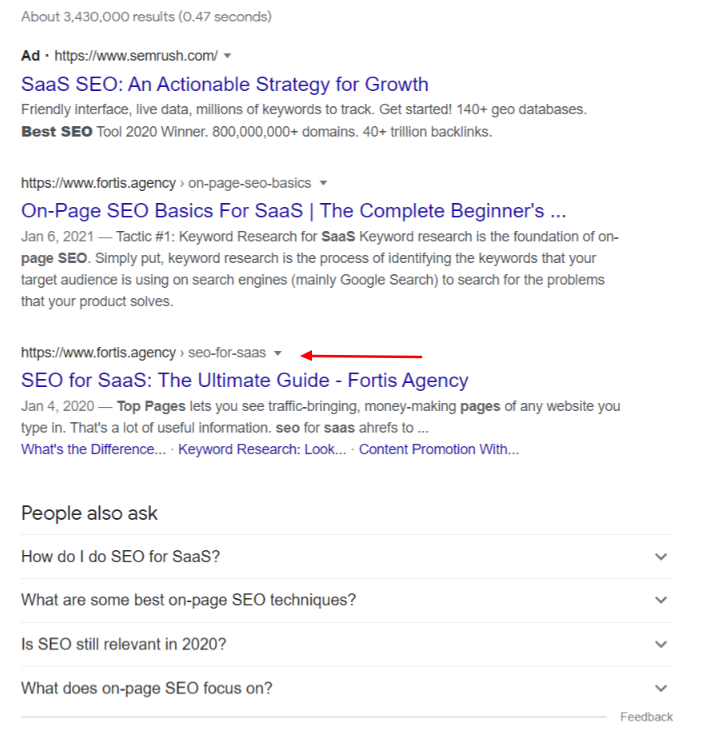Open On-Page SEO Basics For SaaS result
This screenshot has height=740, width=716.
(293, 211)
